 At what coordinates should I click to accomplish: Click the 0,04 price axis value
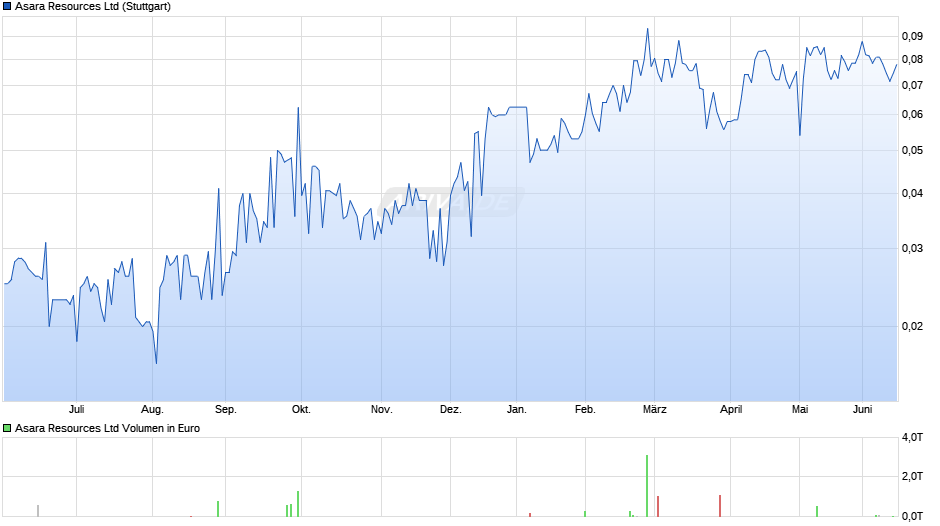click(912, 193)
